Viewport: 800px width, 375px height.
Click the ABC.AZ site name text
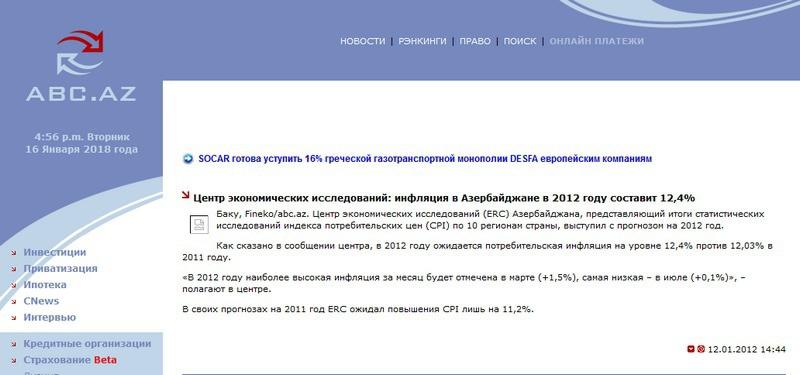point(81,93)
